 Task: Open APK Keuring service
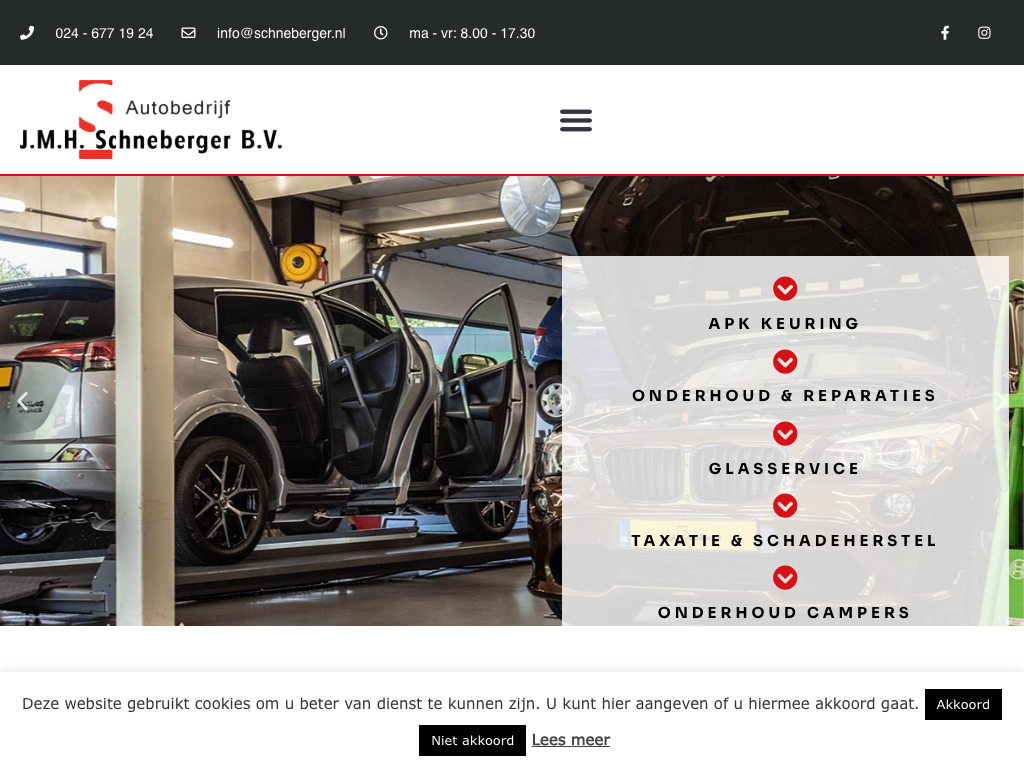click(784, 323)
